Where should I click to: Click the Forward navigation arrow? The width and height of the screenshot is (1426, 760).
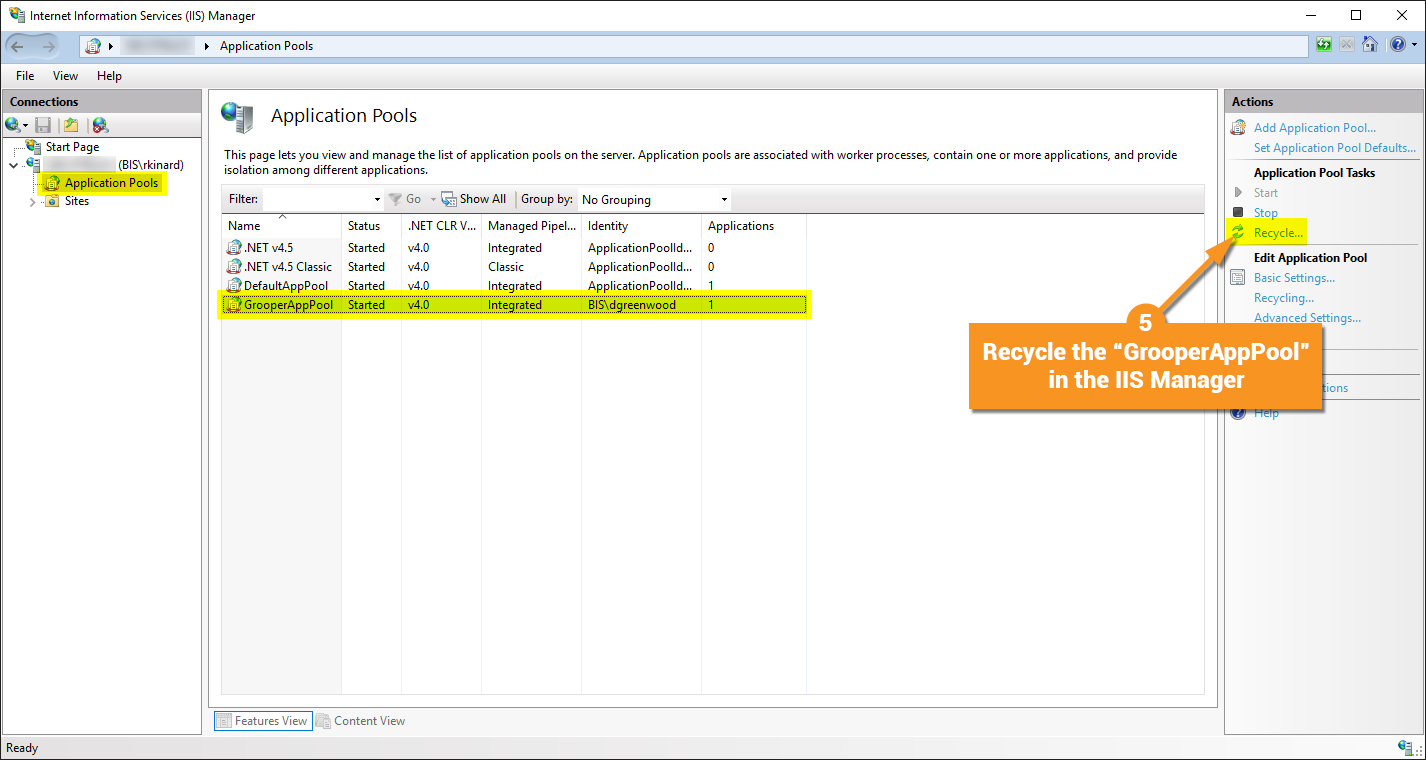48,46
